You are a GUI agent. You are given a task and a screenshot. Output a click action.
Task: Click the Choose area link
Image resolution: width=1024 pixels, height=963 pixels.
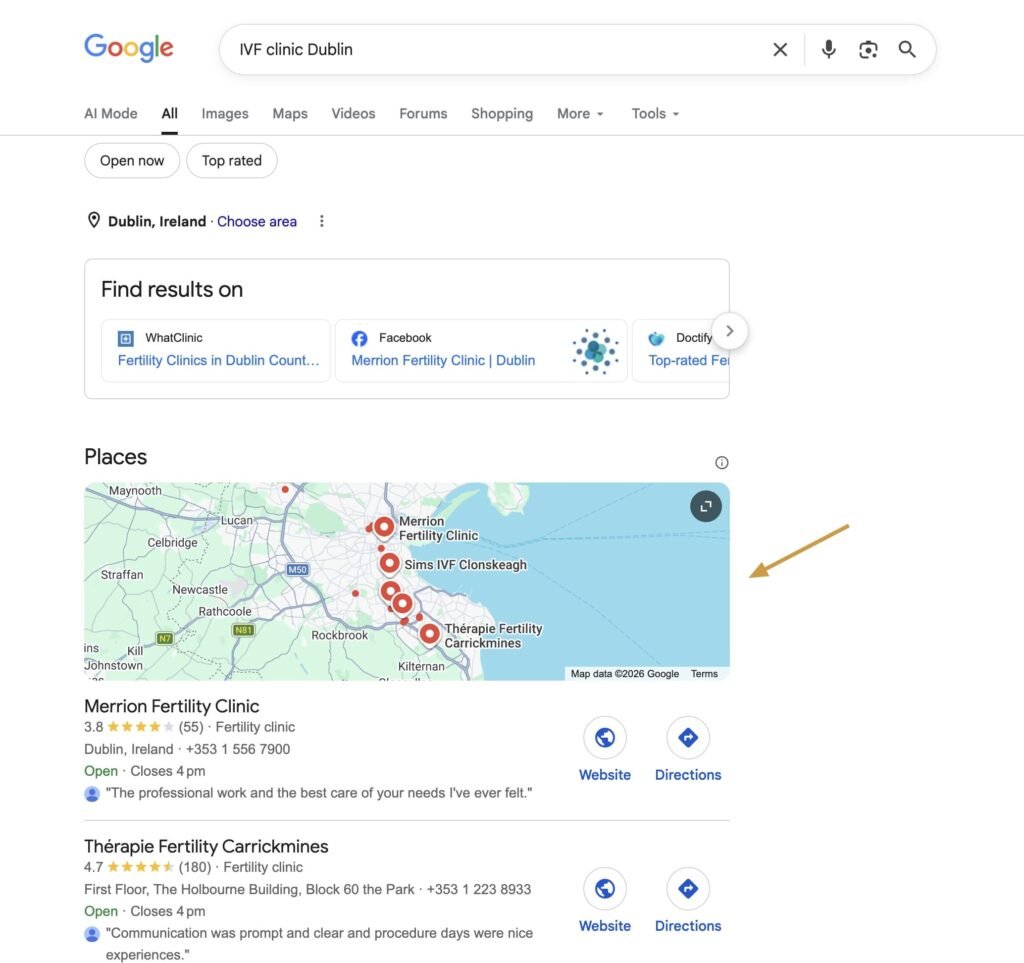(257, 222)
